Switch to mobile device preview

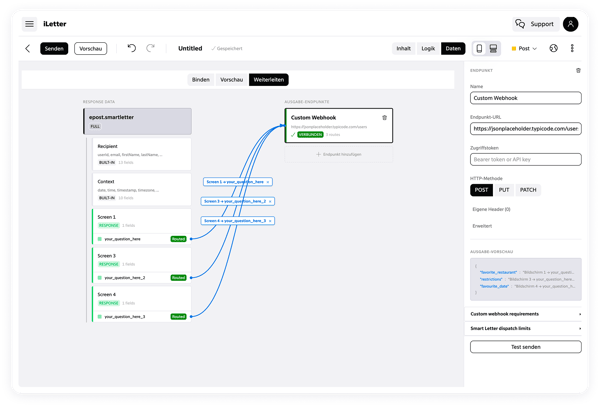point(479,49)
